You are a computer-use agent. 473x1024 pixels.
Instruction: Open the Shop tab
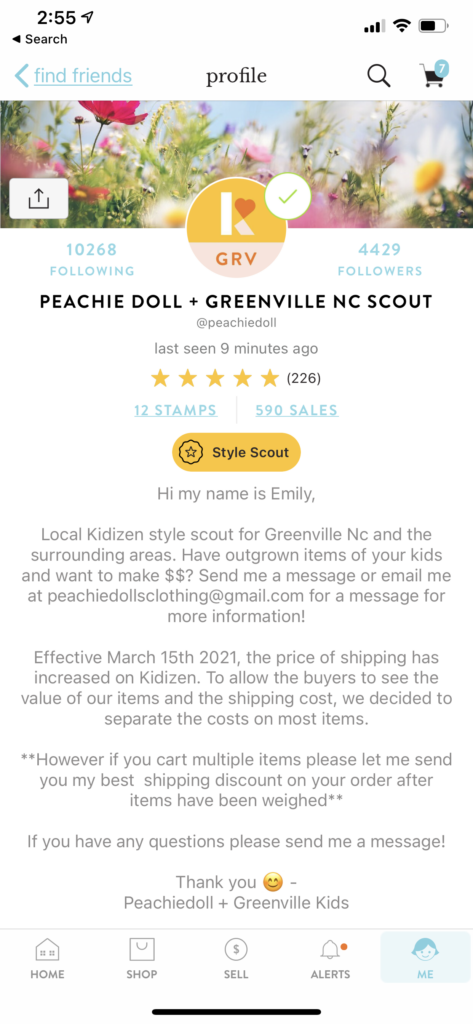142,959
